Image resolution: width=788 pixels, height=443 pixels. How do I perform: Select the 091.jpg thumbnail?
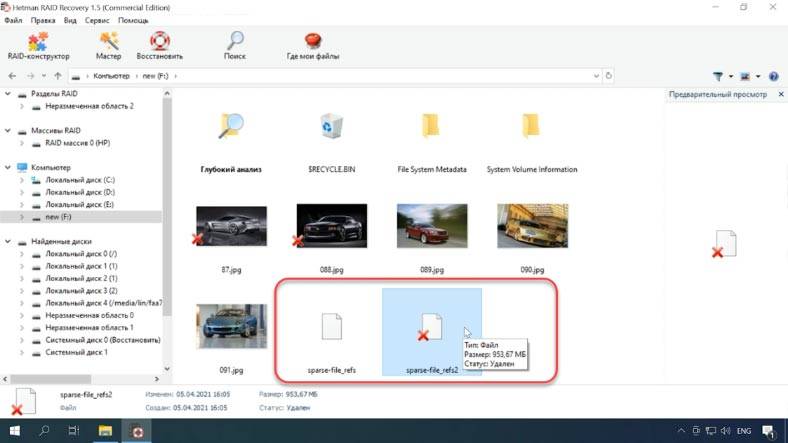tap(231, 326)
